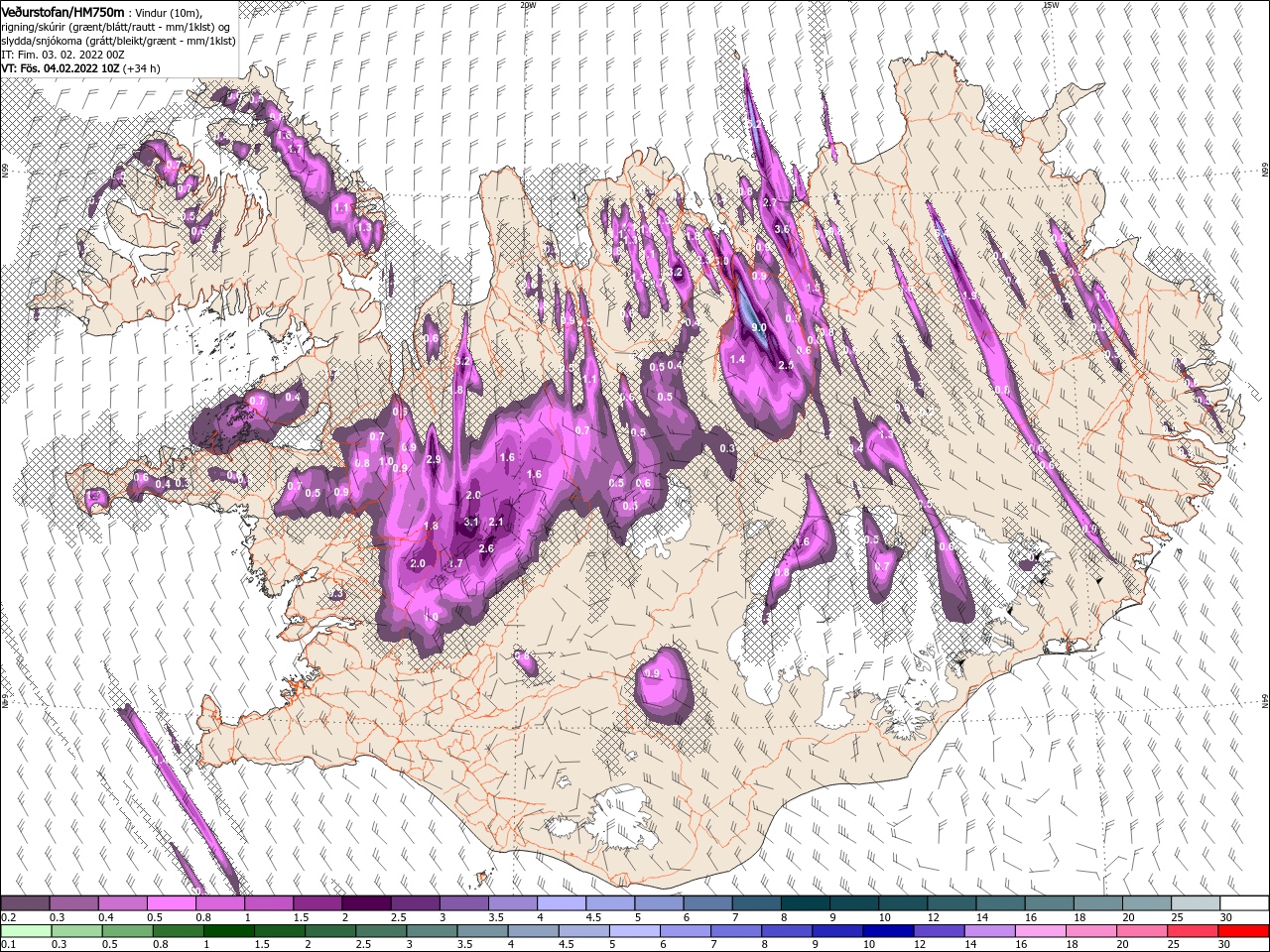Click the 20W longitude label at top
Viewport: 1270px width, 952px height.
pyautogui.click(x=528, y=5)
